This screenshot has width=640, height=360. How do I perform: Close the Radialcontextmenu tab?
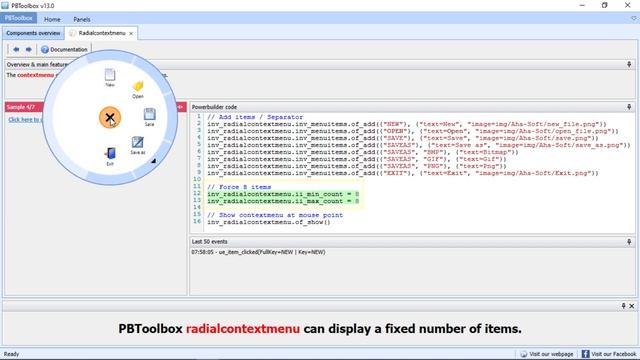131,33
